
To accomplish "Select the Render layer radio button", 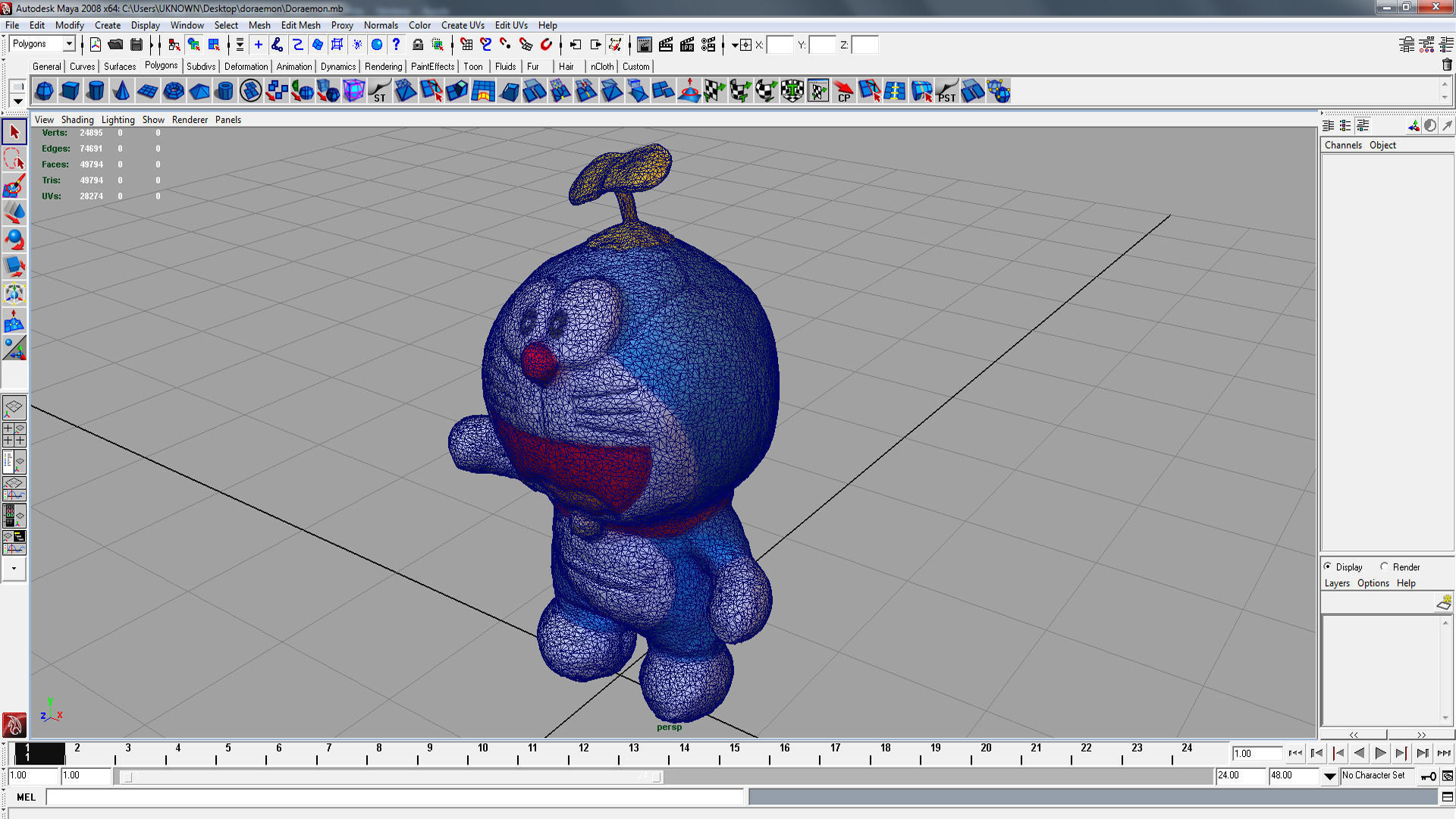I will (1384, 566).
